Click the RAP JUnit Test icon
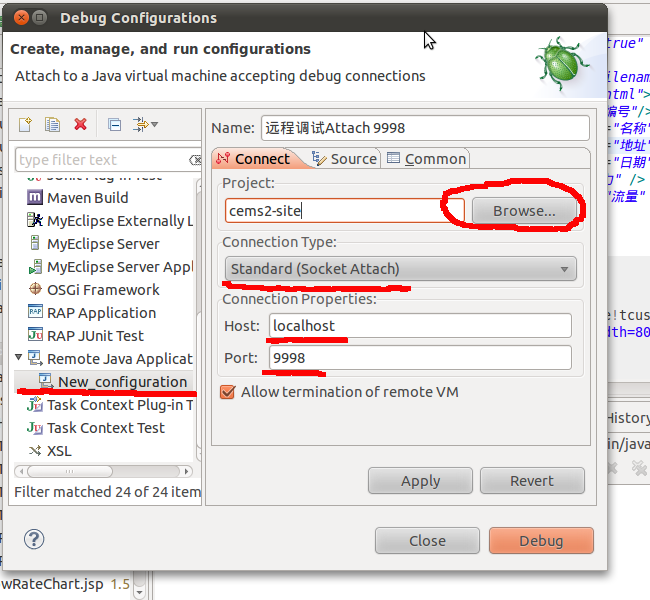The image size is (650, 600). [35, 334]
